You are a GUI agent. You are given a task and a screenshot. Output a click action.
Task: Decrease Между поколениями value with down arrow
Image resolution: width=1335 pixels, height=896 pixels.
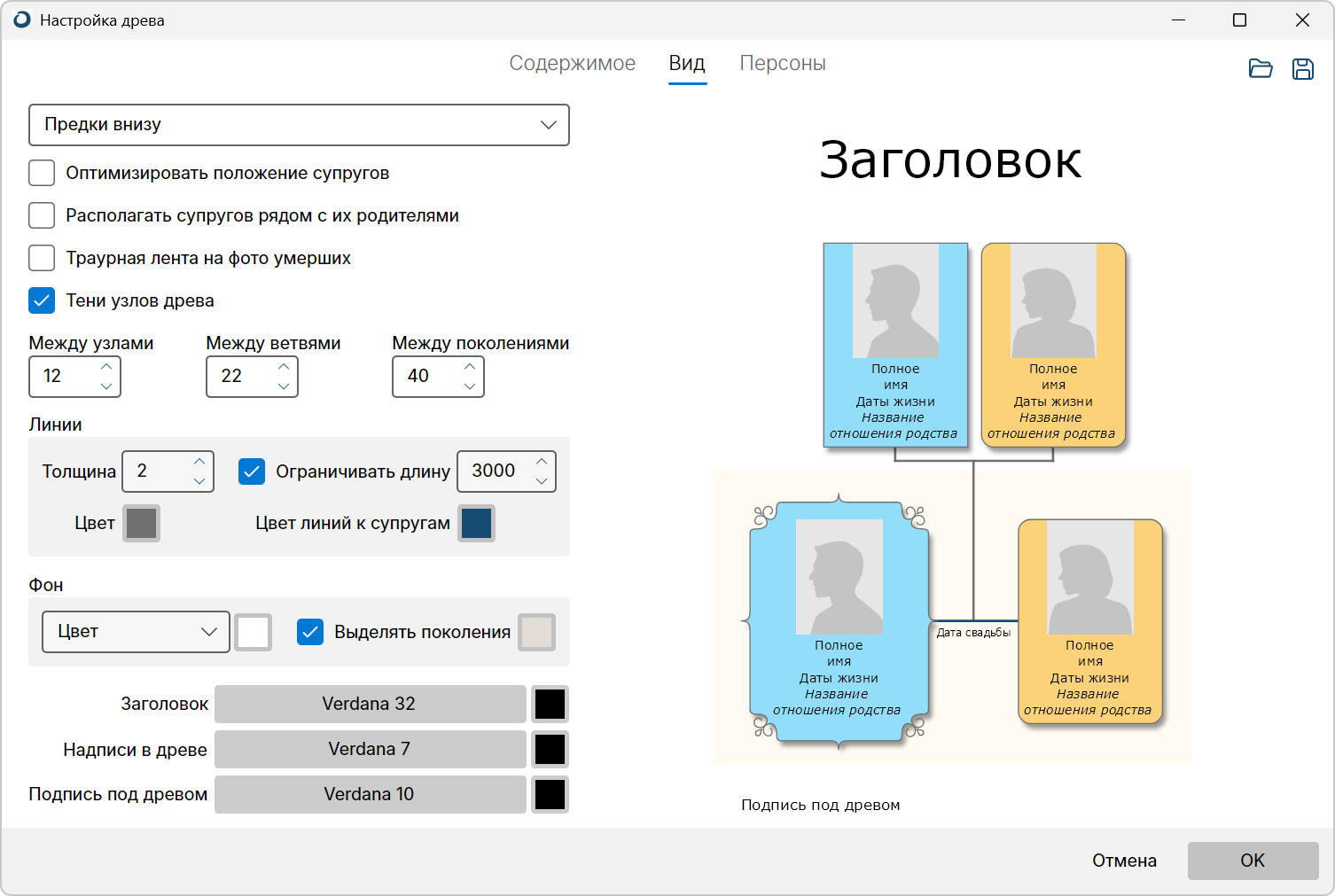coord(469,386)
